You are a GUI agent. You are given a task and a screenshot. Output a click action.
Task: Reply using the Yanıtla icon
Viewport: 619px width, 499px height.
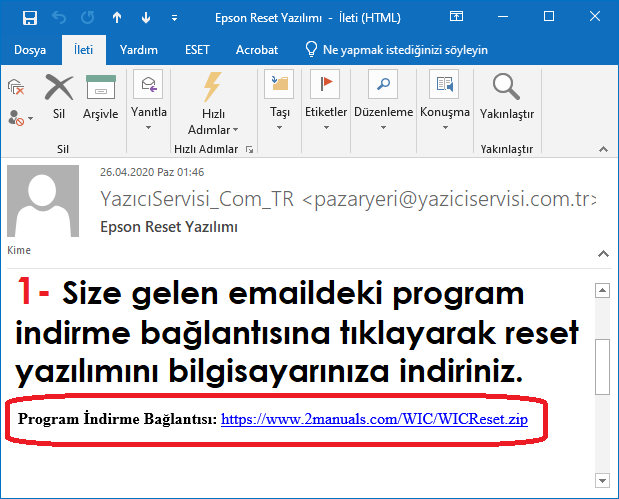148,84
